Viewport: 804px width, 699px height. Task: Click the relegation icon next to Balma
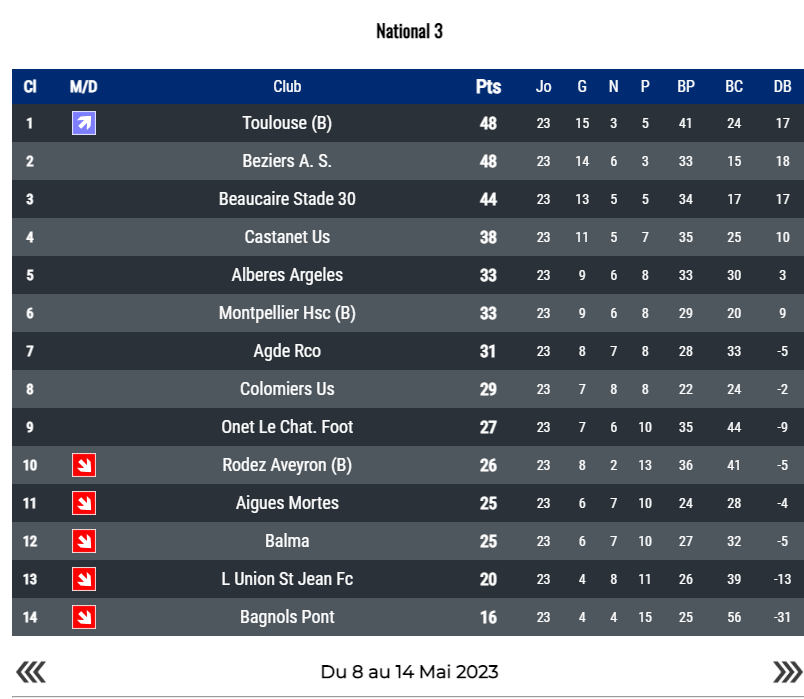point(84,541)
